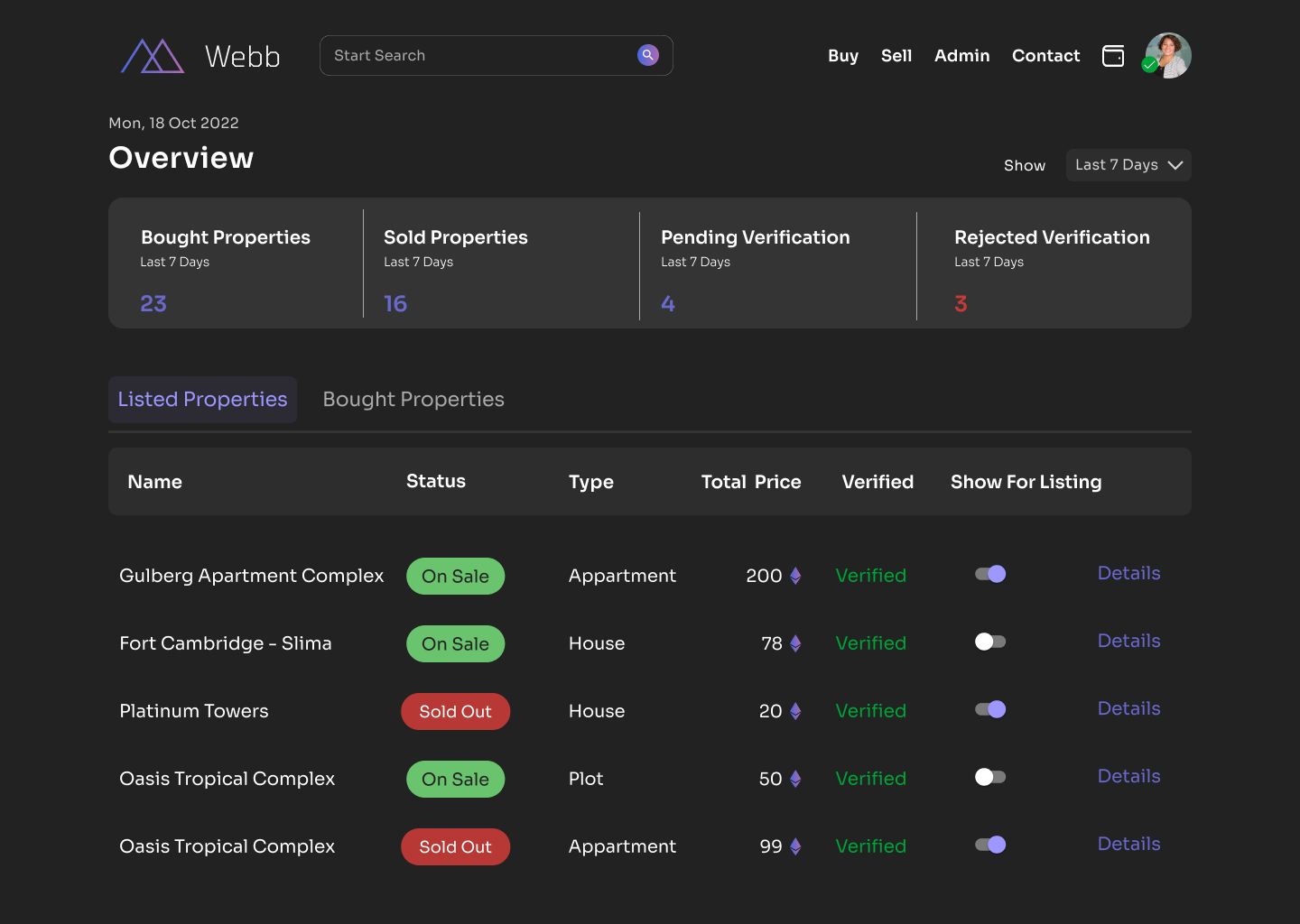This screenshot has height=924, width=1300.
Task: Click Ethereum icon next to price 78
Action: (795, 643)
